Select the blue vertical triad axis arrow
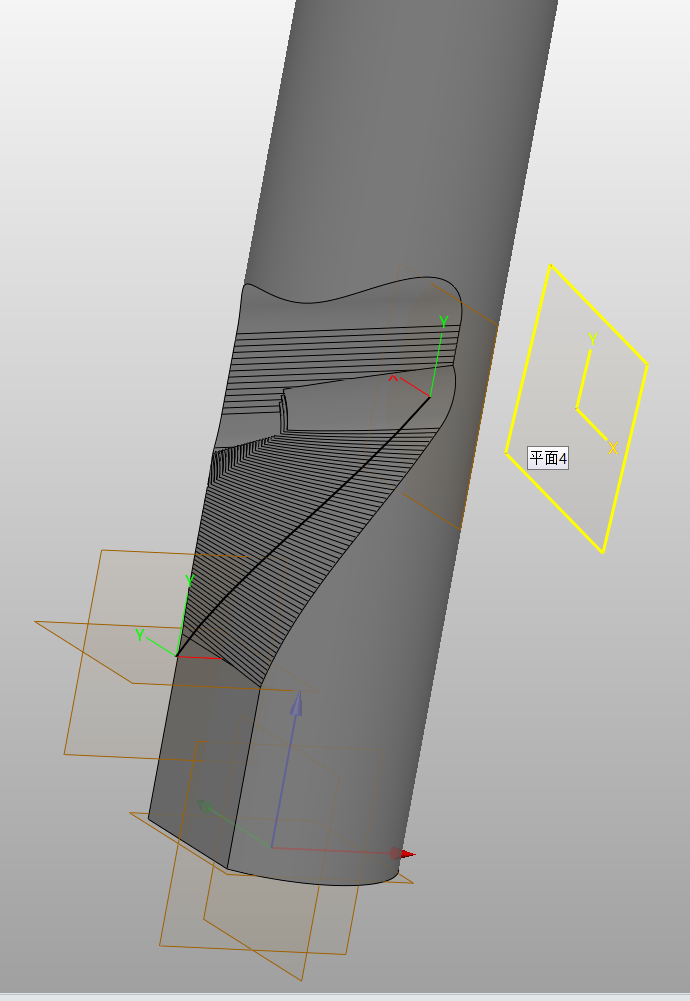 pyautogui.click(x=285, y=769)
